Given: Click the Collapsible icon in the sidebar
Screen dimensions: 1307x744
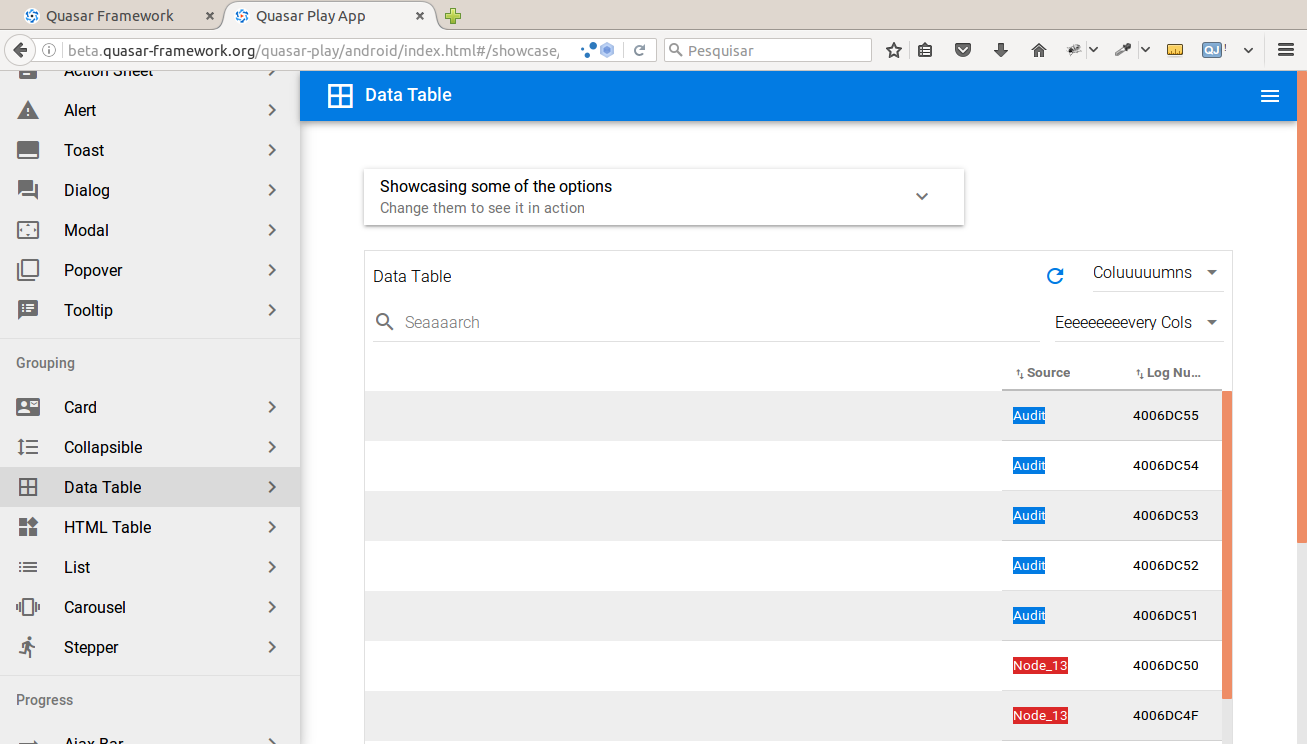Looking at the screenshot, I should [28, 447].
